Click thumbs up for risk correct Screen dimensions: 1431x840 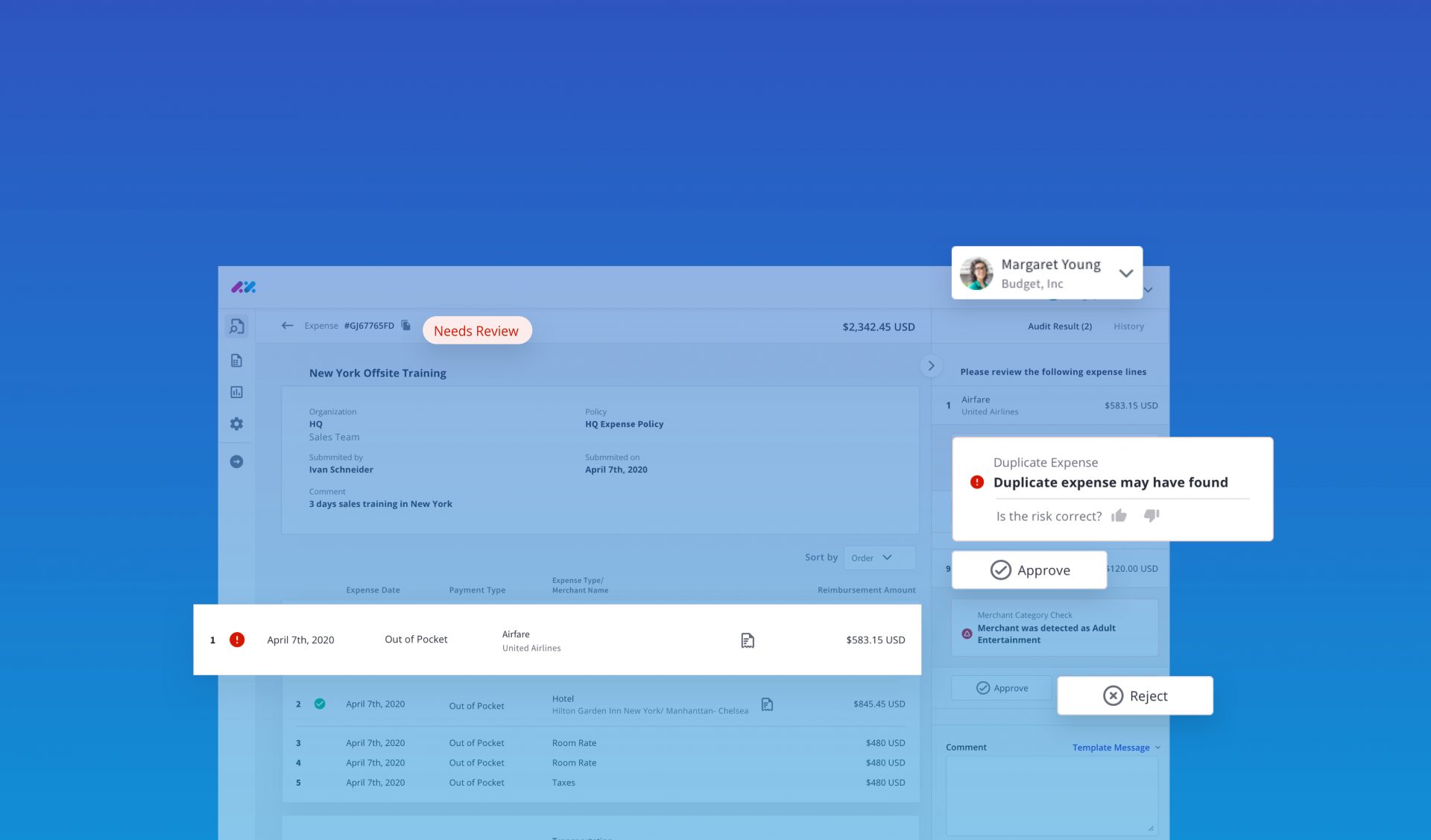[x=1119, y=516]
